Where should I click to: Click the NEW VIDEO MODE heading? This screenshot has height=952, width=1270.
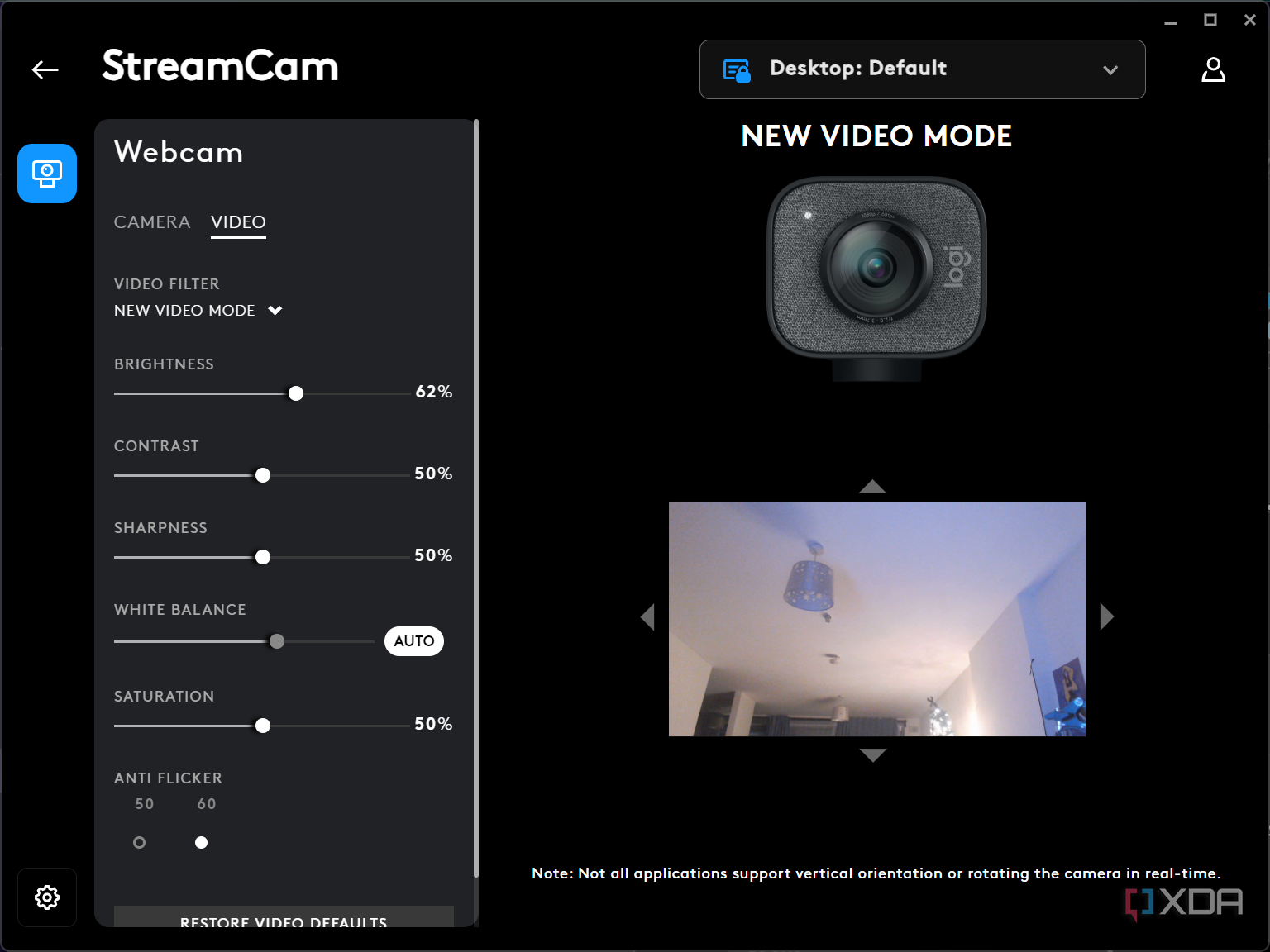coord(876,136)
